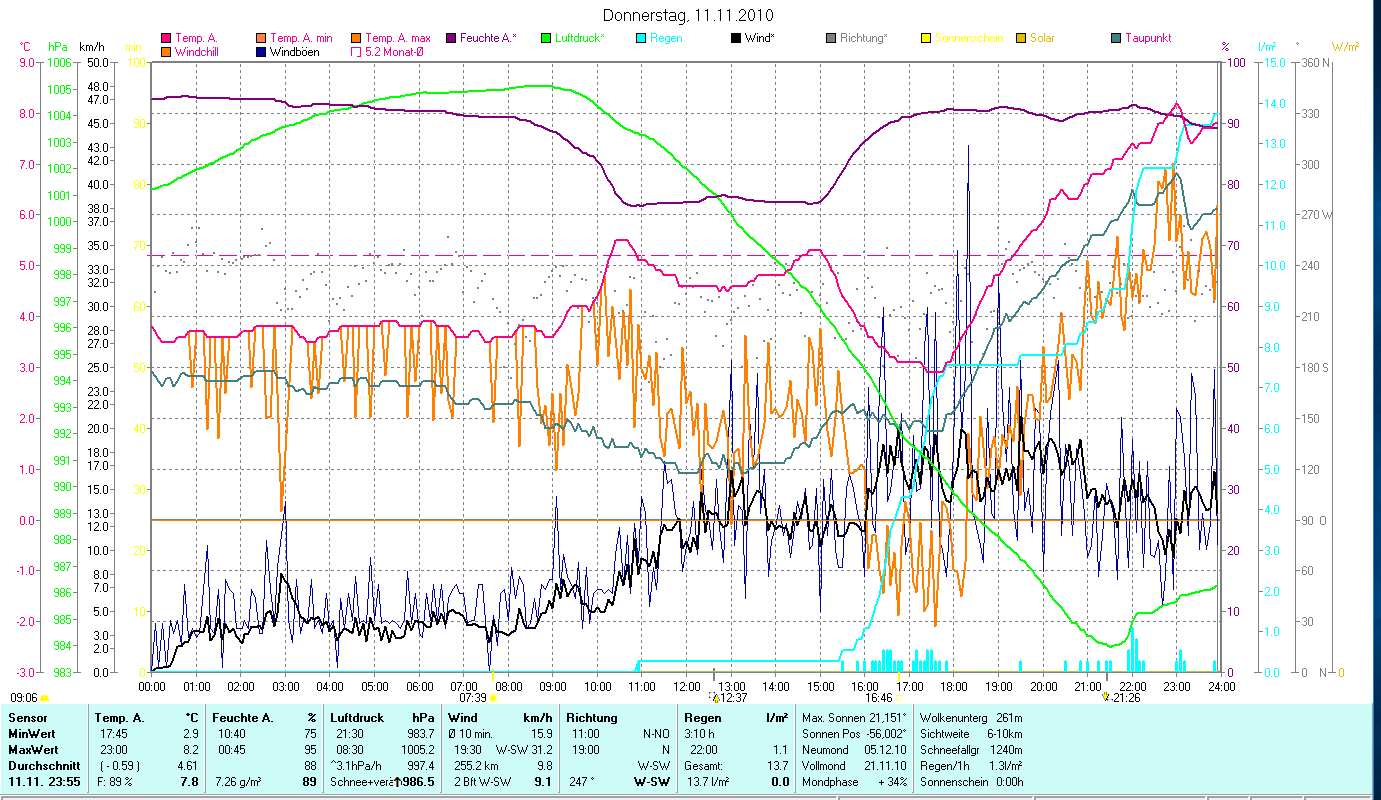Viewport: 1381px width, 800px height.
Task: Click the Luftdruck column header
Action: 354,717
